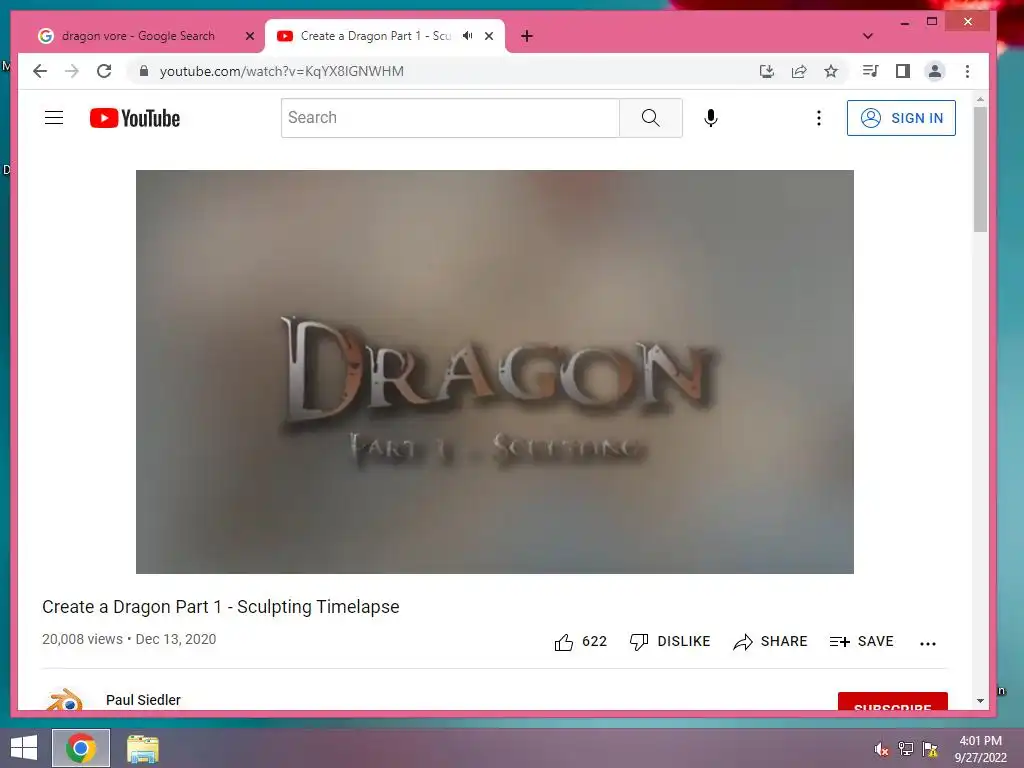Open a new browser tab
The height and width of the screenshot is (768, 1024).
click(526, 36)
